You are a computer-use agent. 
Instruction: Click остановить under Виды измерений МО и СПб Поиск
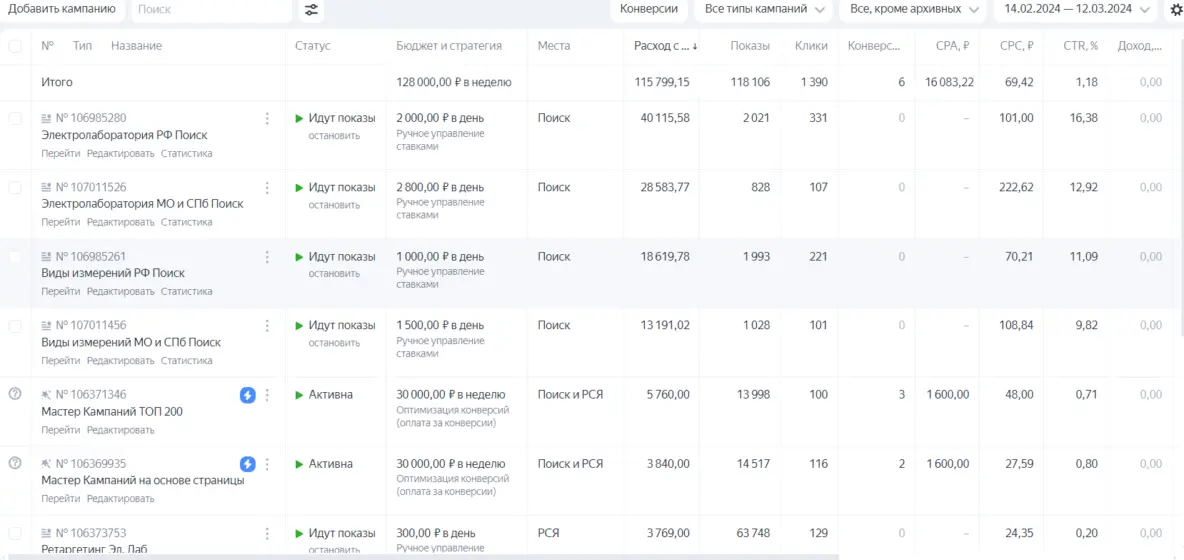[334, 343]
